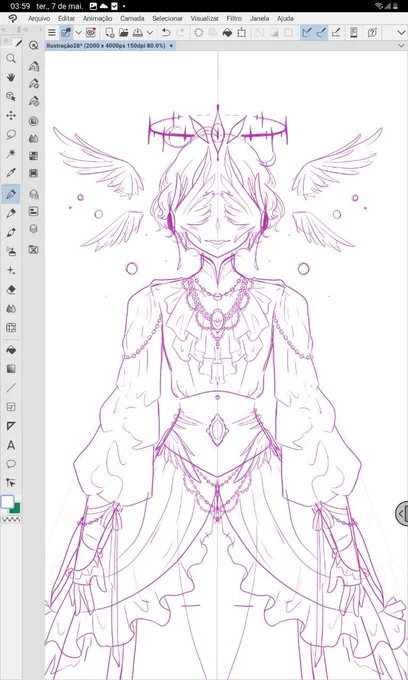Screen dimensions: 408x680
Task: Toggle Snap to Grid button
Action: (337, 33)
